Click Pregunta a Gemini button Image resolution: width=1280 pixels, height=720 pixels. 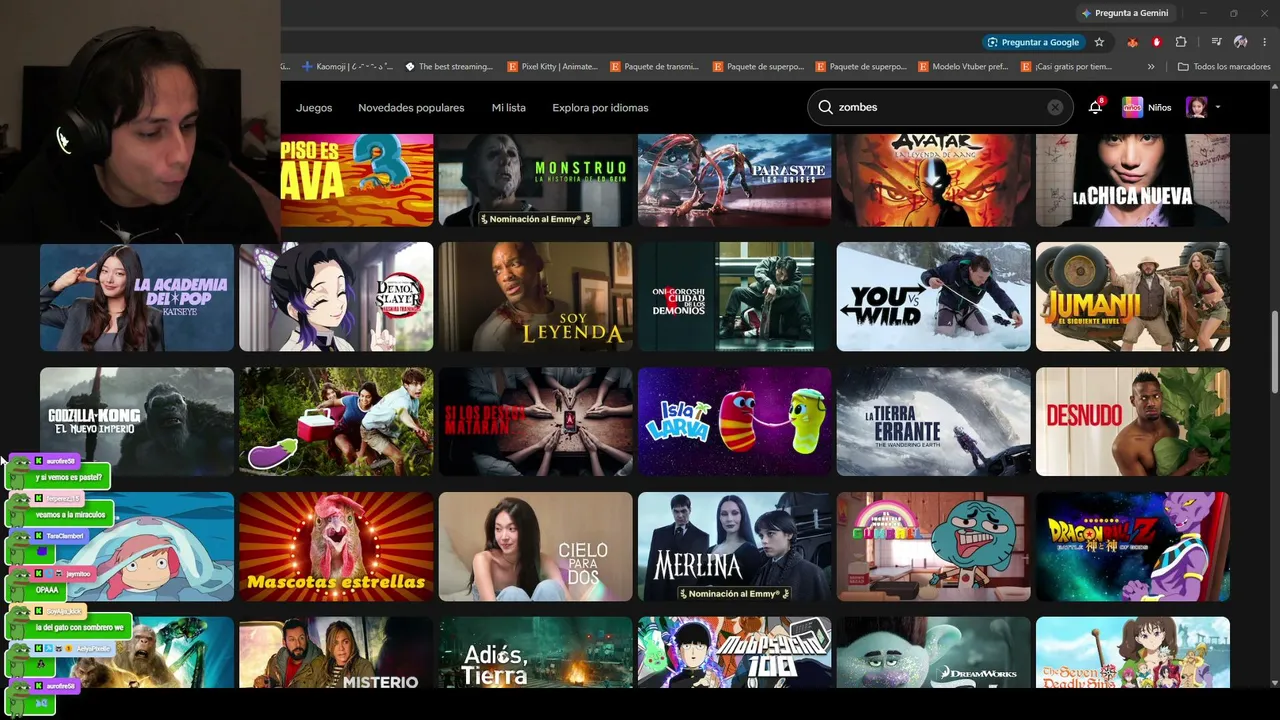(x=1126, y=13)
